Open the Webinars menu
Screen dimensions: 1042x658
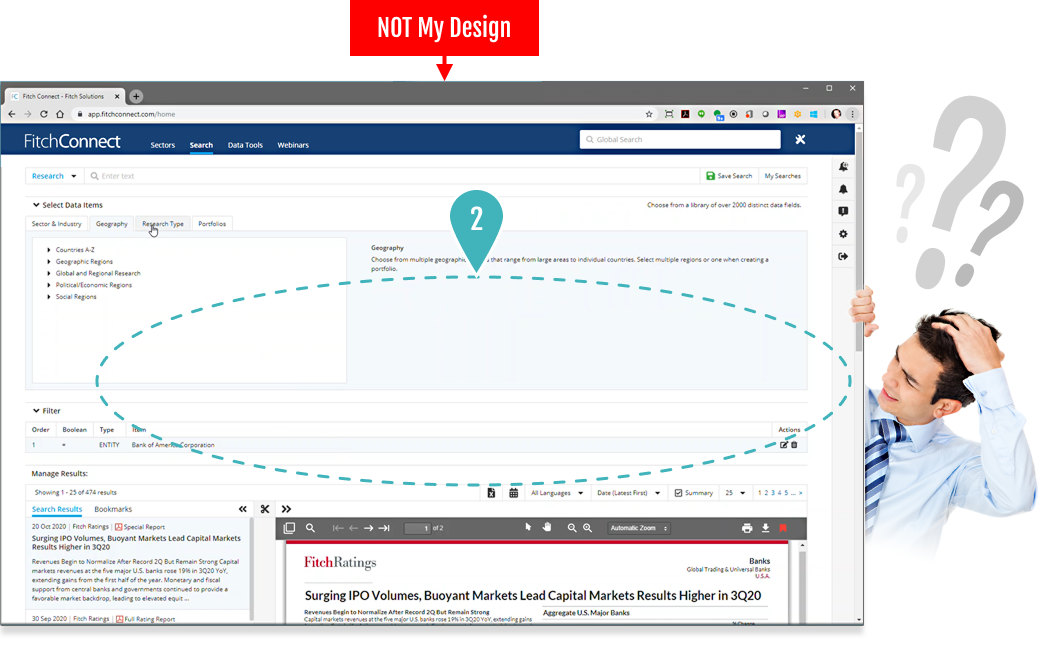click(293, 146)
